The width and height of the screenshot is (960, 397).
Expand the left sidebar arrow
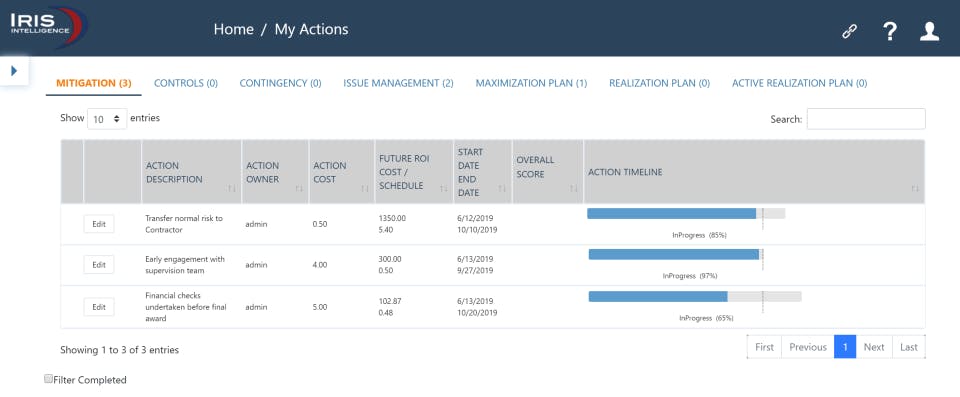14,71
